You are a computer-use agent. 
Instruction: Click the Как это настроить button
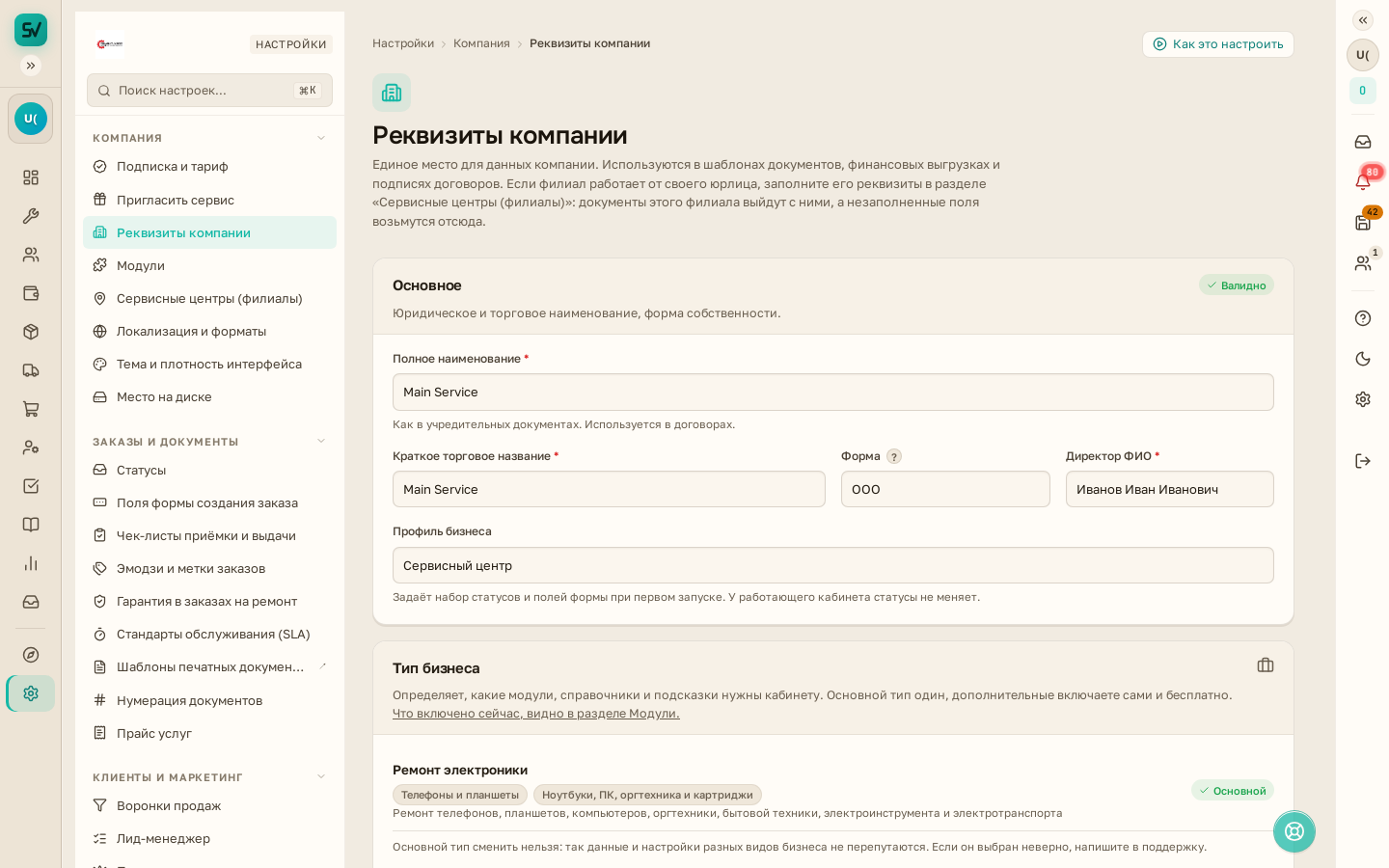(x=1218, y=44)
